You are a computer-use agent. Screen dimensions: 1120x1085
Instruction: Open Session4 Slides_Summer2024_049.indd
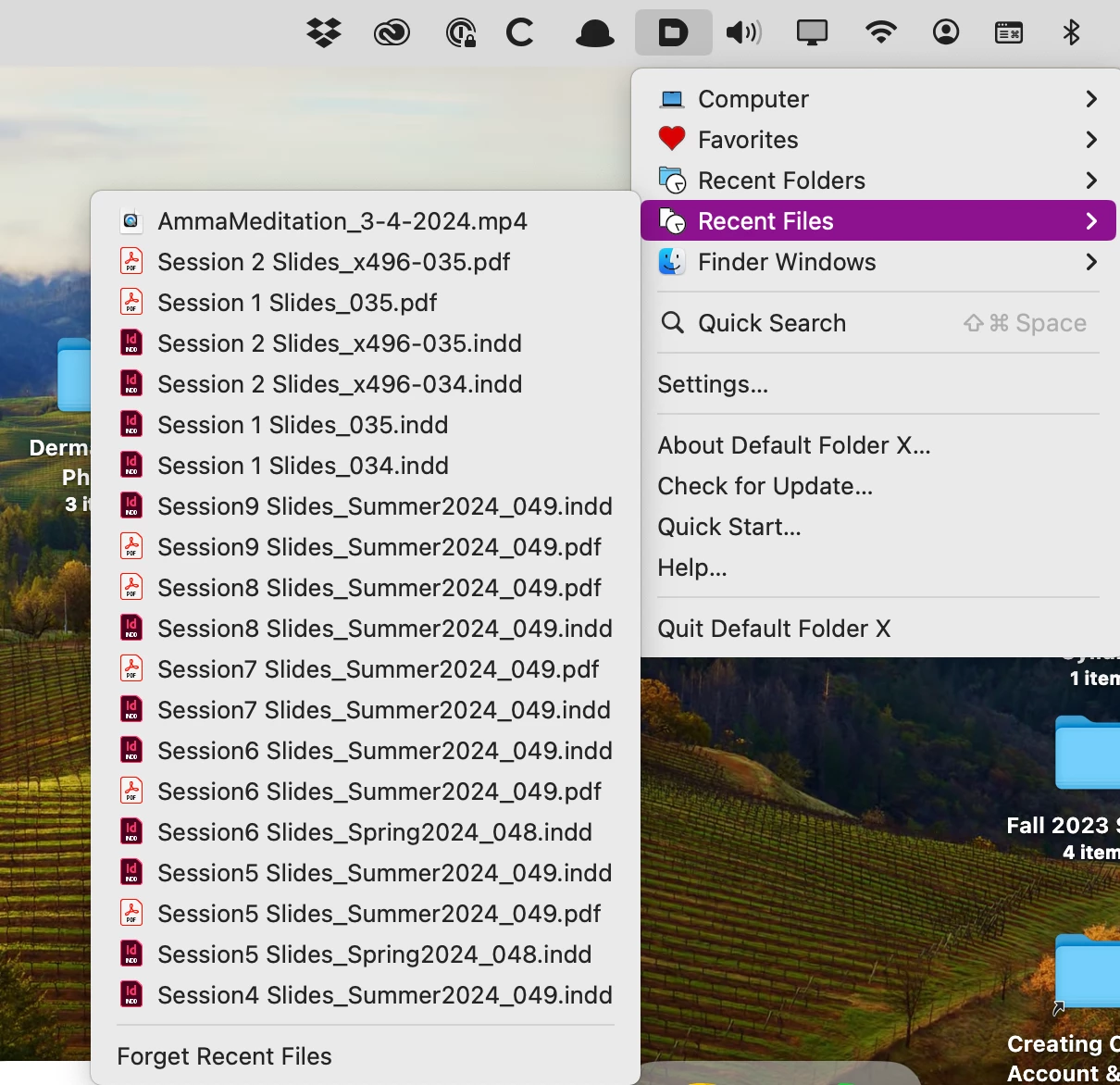(x=366, y=995)
